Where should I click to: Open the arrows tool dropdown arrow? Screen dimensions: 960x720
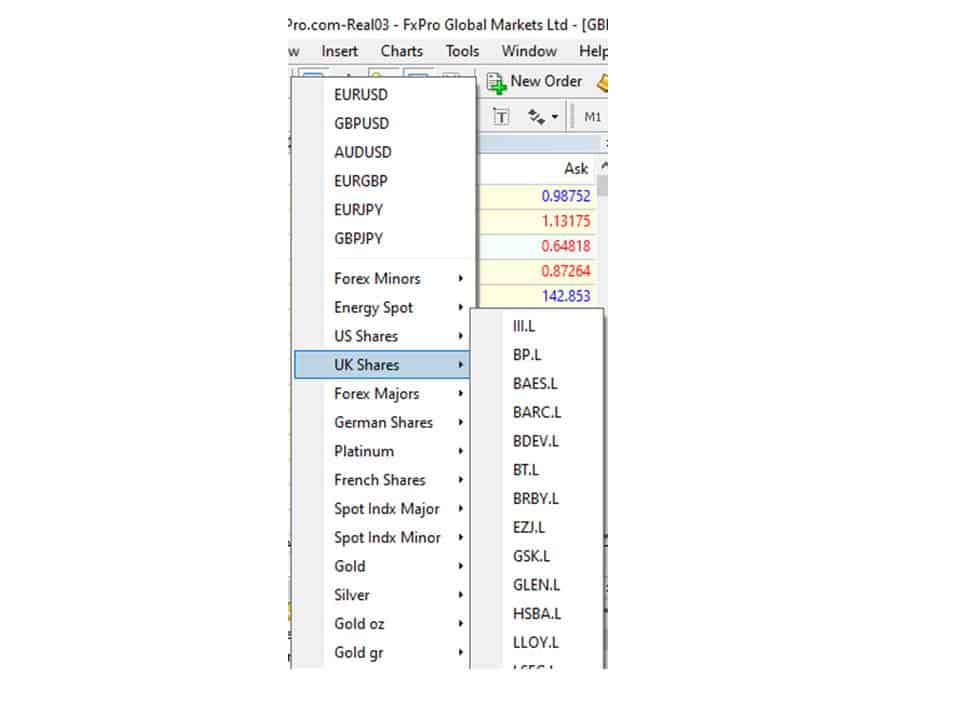point(555,116)
